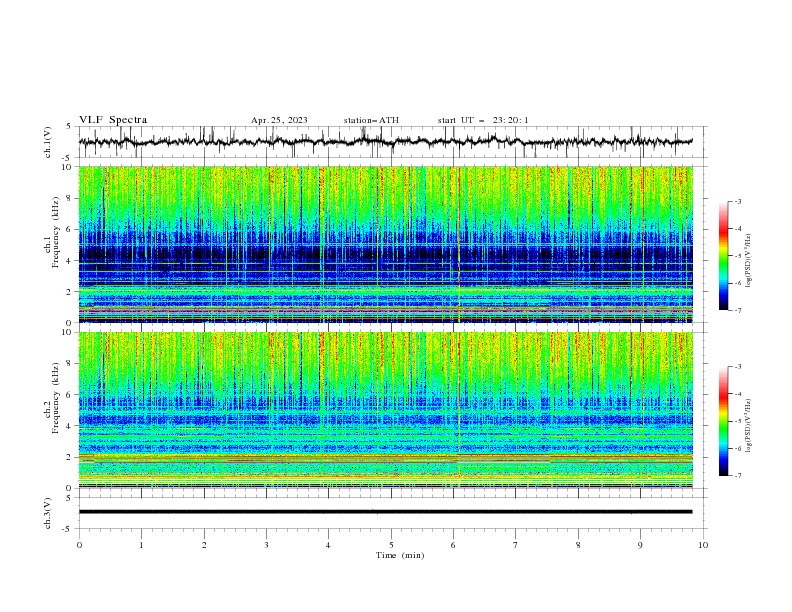The width and height of the screenshot is (792, 612).
Task: Click the 'station=ATH' label
Action: coord(371,120)
